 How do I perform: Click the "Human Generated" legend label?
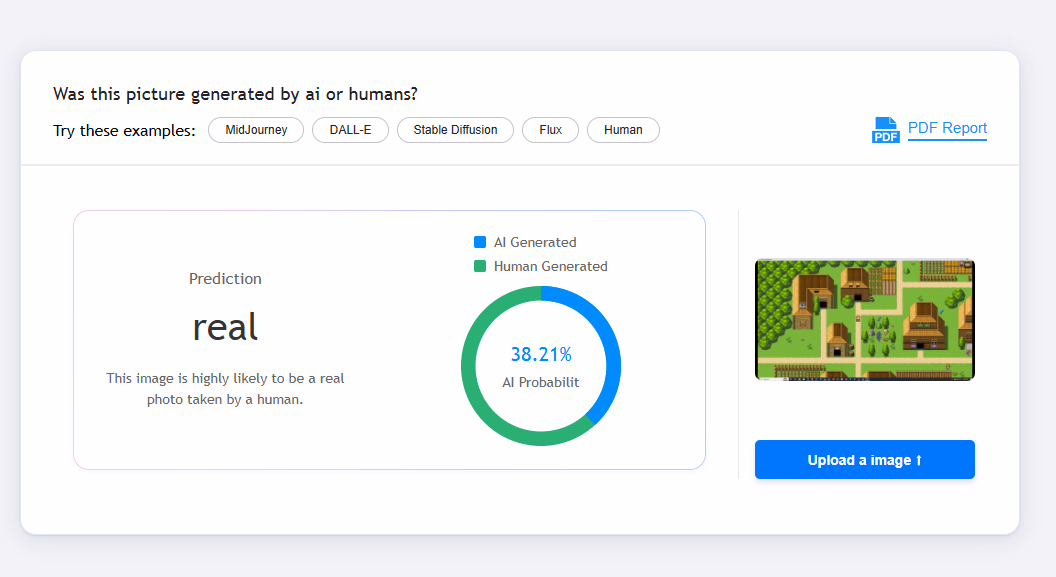tap(550, 266)
